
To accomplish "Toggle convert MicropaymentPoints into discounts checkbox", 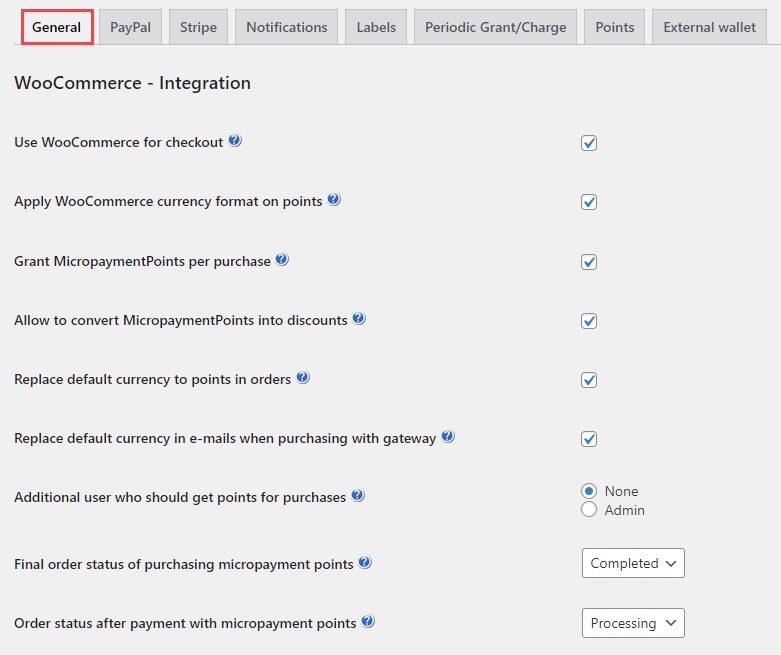I will [589, 321].
